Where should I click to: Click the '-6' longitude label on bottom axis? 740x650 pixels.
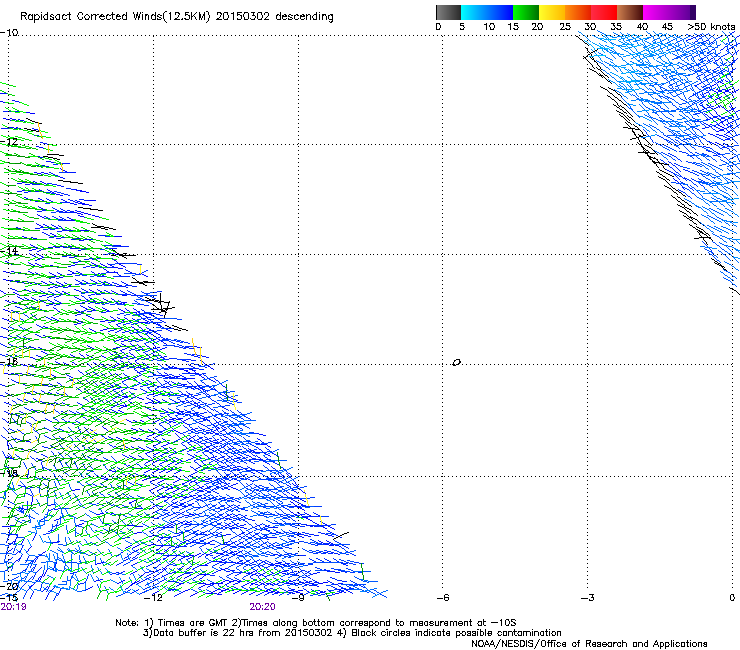[x=443, y=598]
